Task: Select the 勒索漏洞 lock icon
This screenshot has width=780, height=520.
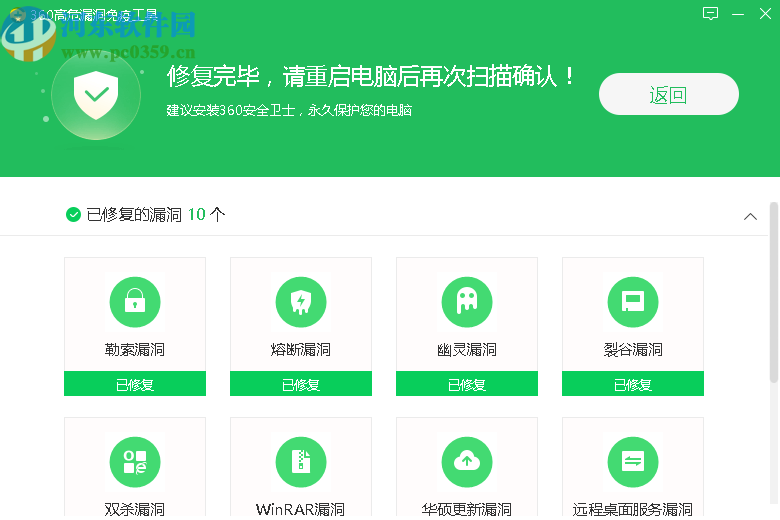Action: tap(135, 302)
